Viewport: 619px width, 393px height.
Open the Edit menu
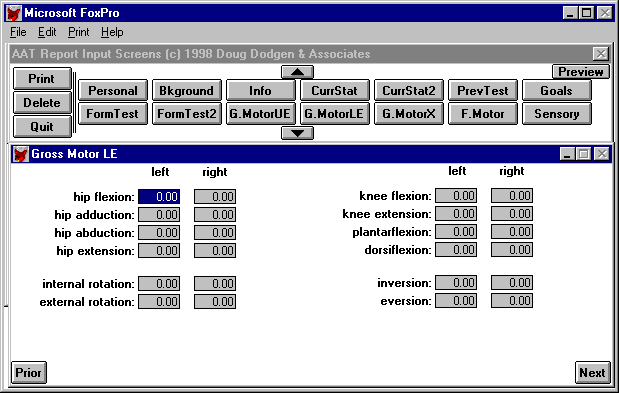click(47, 32)
